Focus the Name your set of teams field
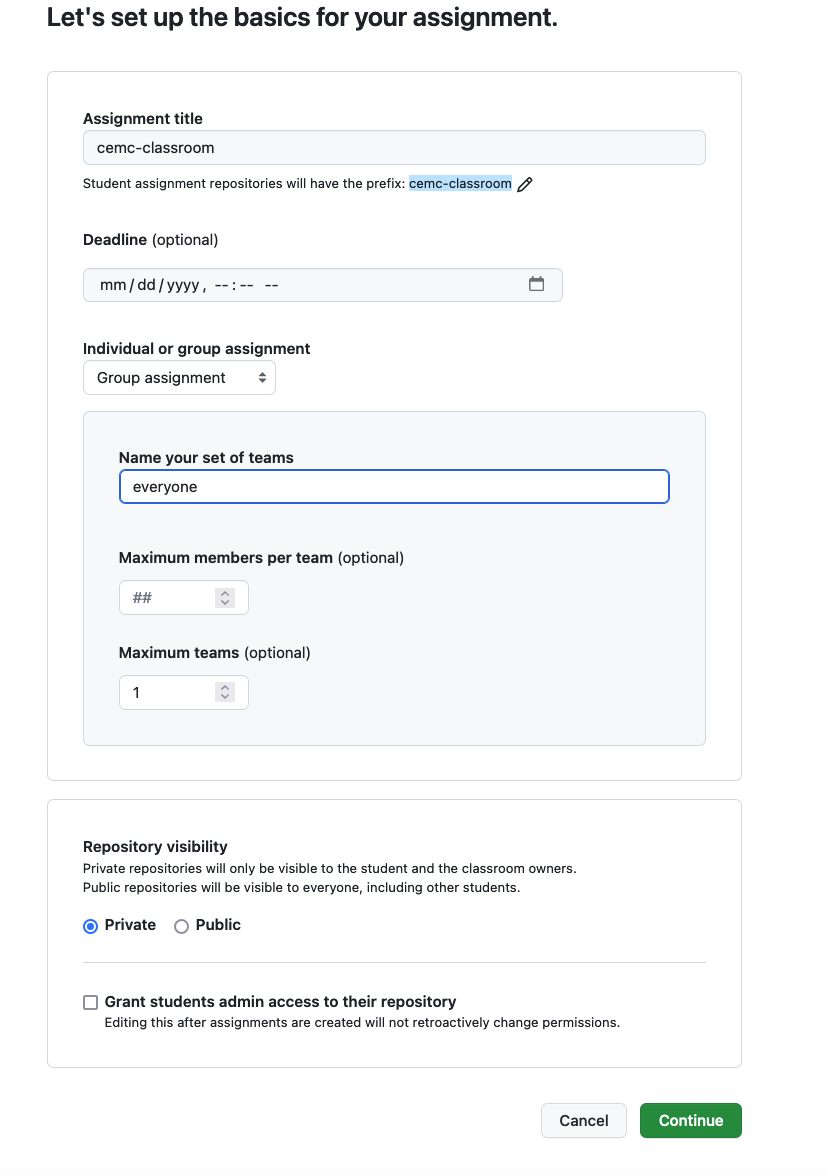Viewport: 828px width, 1175px height. (394, 486)
